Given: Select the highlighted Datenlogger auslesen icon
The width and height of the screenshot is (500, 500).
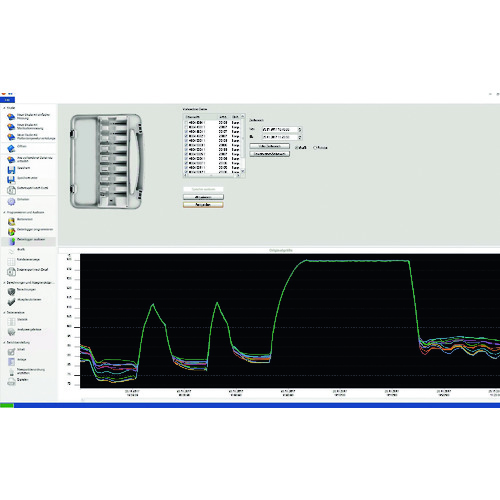Looking at the screenshot, I should (11, 241).
